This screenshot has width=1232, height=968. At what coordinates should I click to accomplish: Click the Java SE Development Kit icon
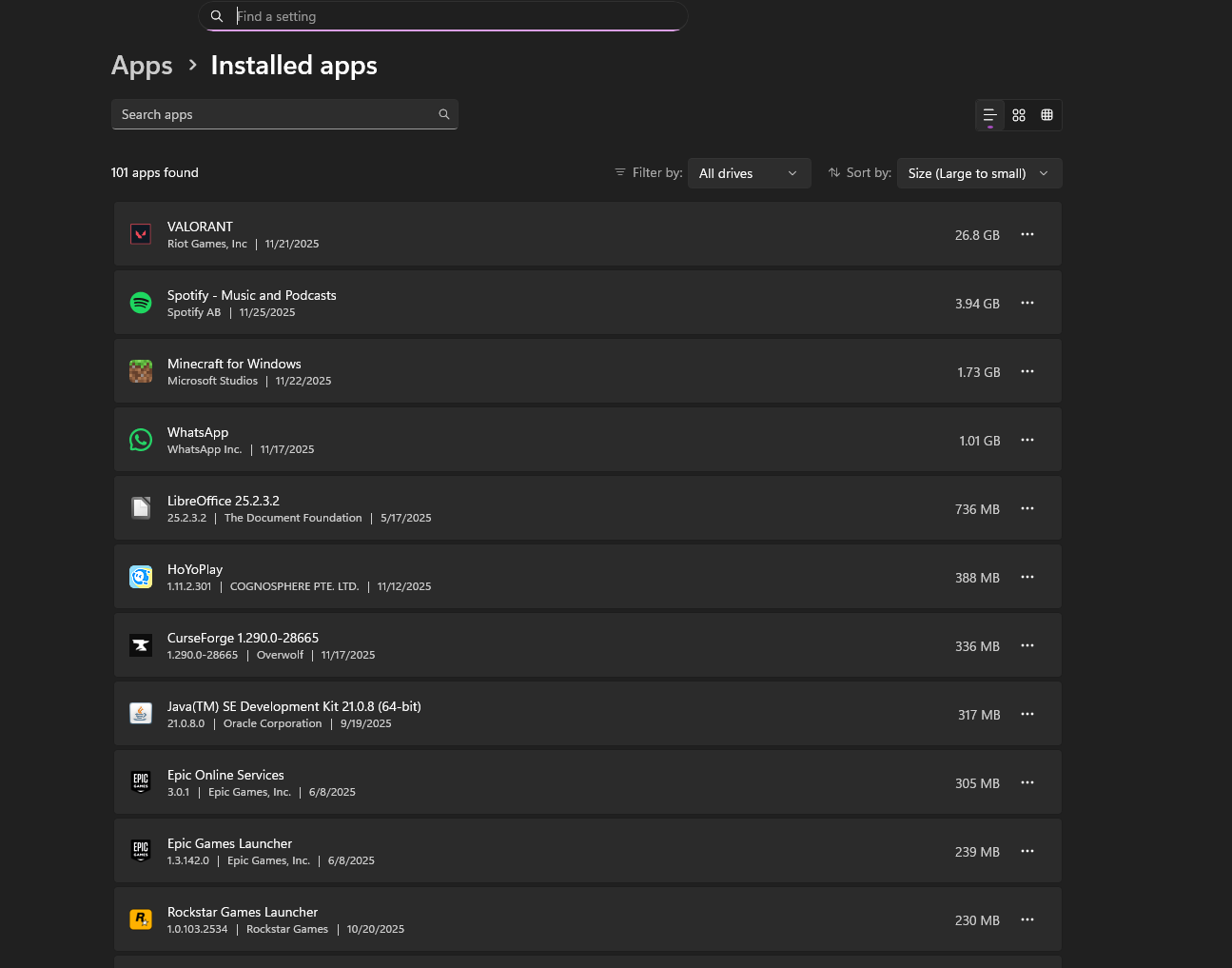(x=141, y=714)
